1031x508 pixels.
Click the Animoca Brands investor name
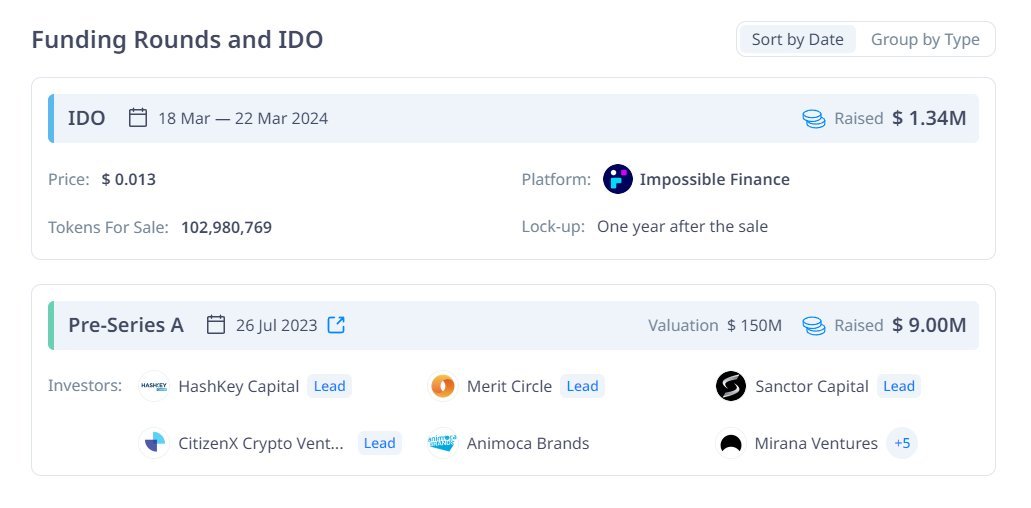coord(528,443)
